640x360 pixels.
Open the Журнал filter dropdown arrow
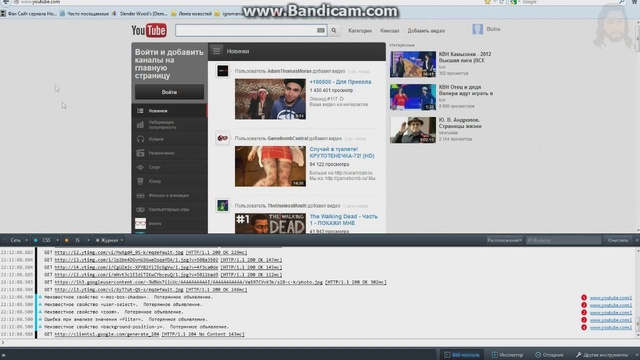[x=122, y=240]
